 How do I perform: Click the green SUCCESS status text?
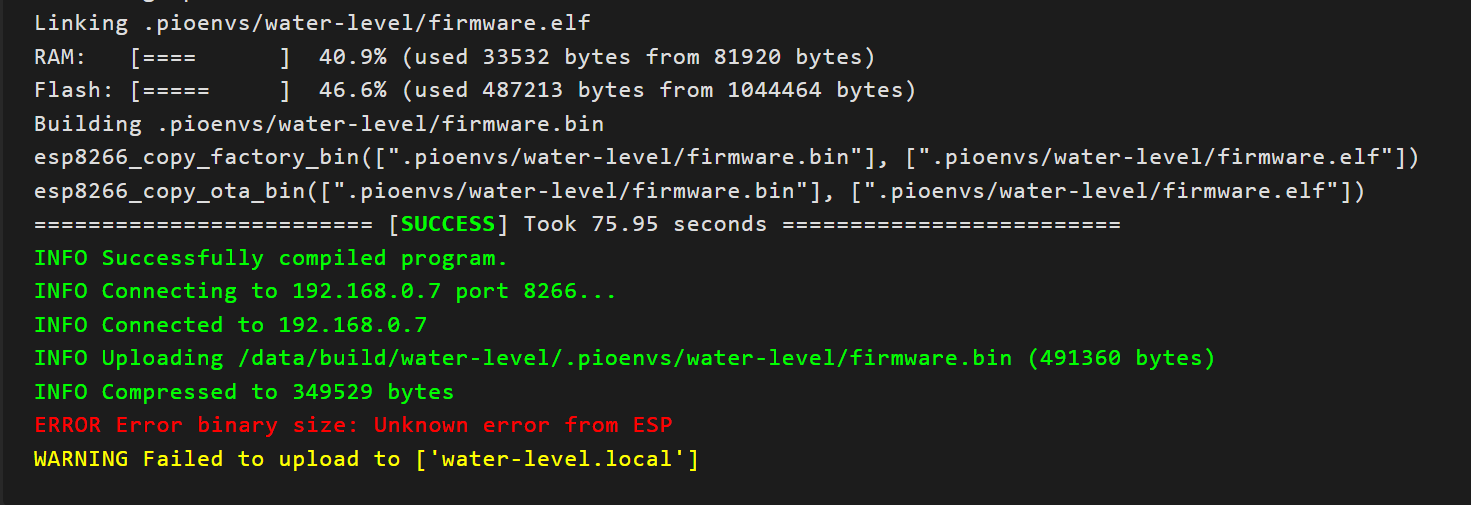click(448, 224)
